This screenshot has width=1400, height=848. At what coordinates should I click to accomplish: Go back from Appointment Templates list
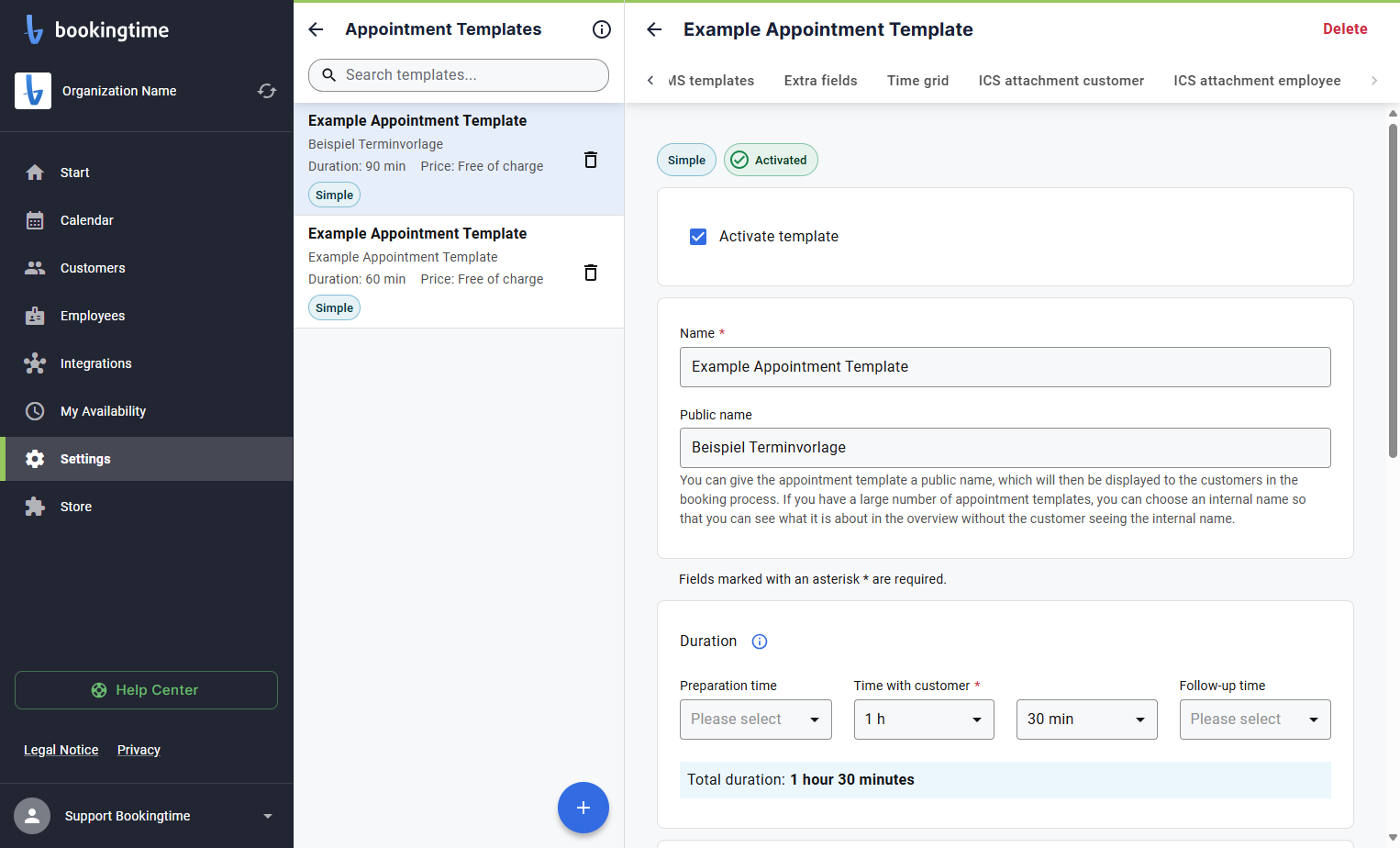coord(316,29)
